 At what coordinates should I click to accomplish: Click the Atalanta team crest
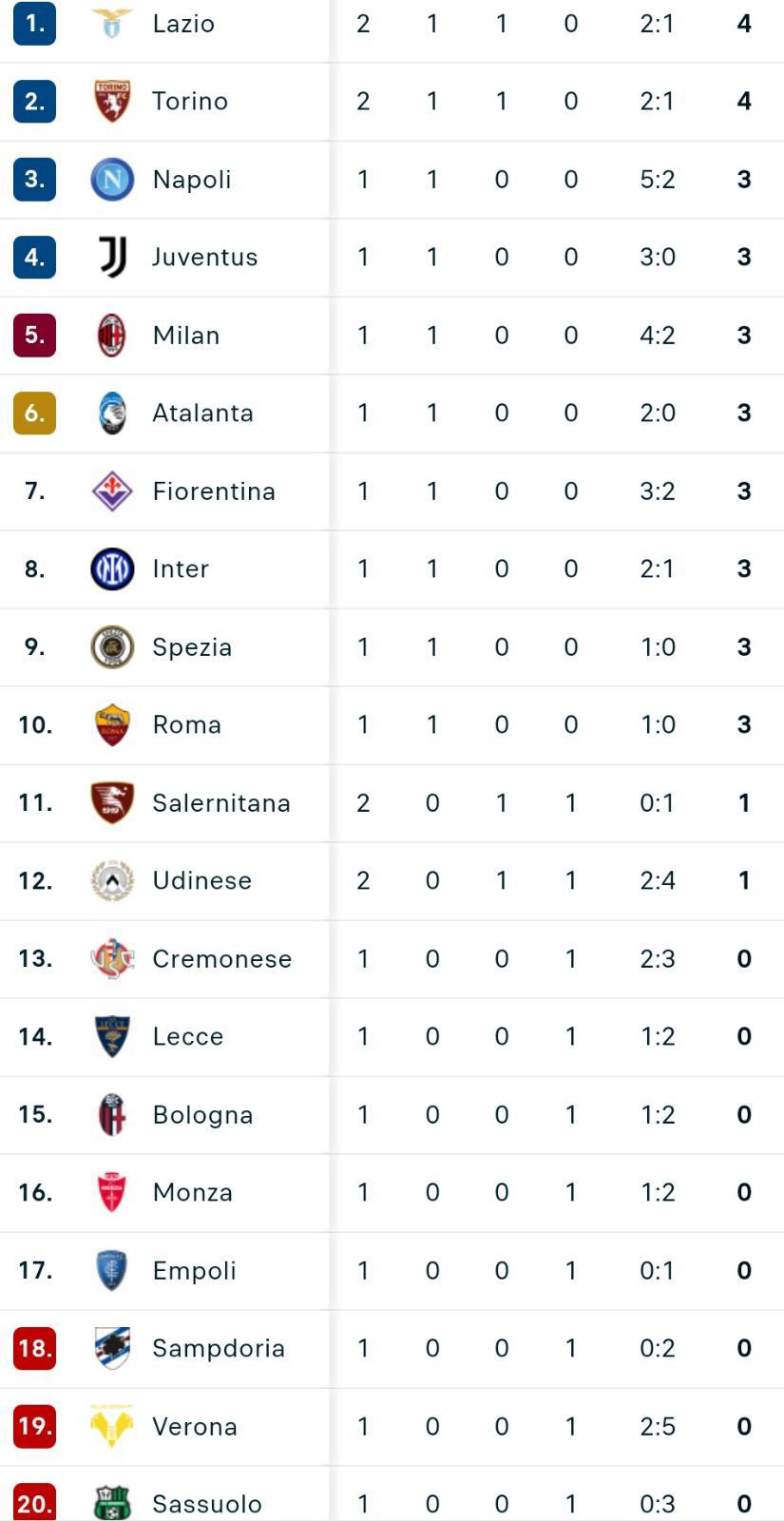[112, 413]
